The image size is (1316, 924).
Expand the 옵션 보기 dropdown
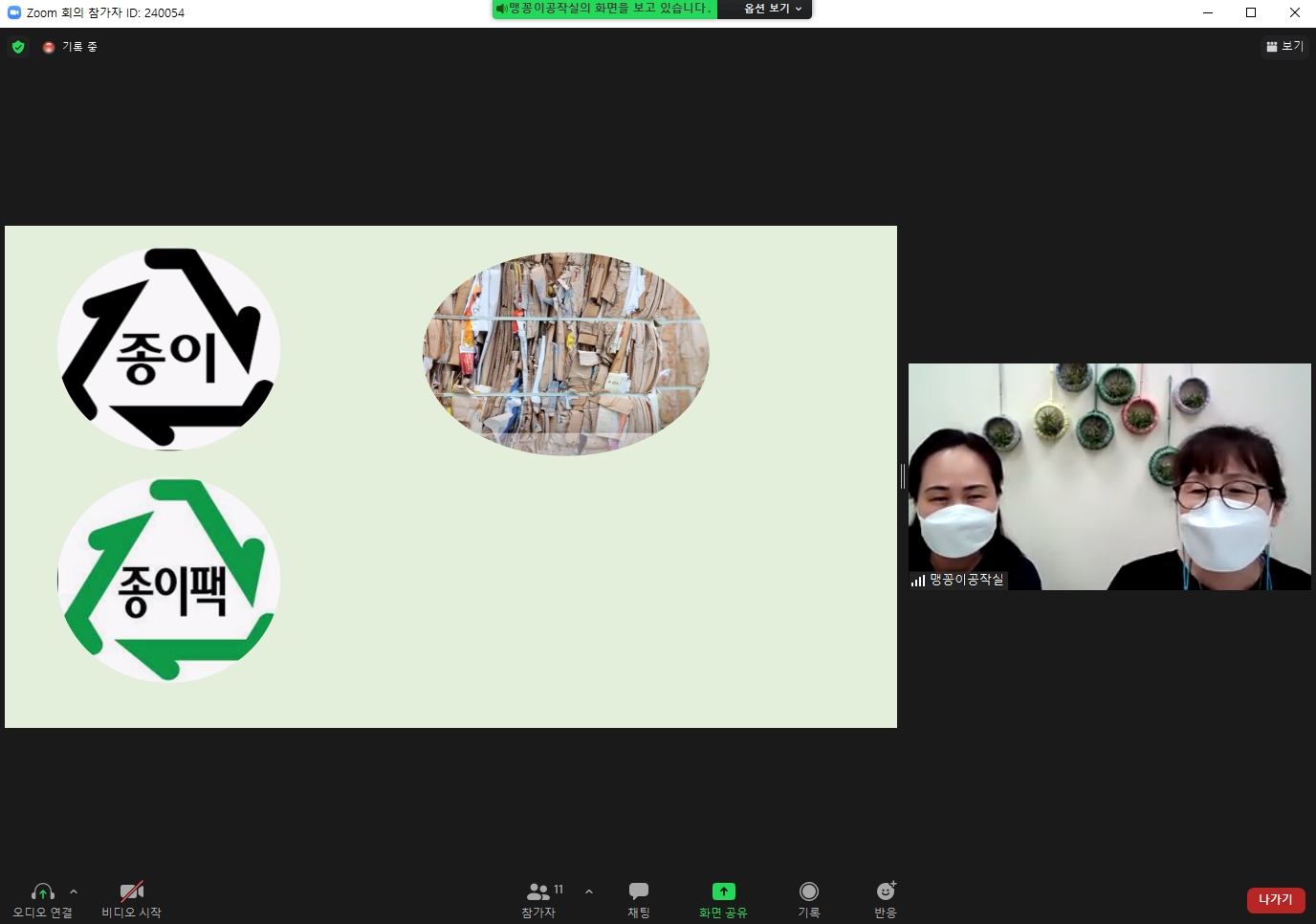coord(773,9)
